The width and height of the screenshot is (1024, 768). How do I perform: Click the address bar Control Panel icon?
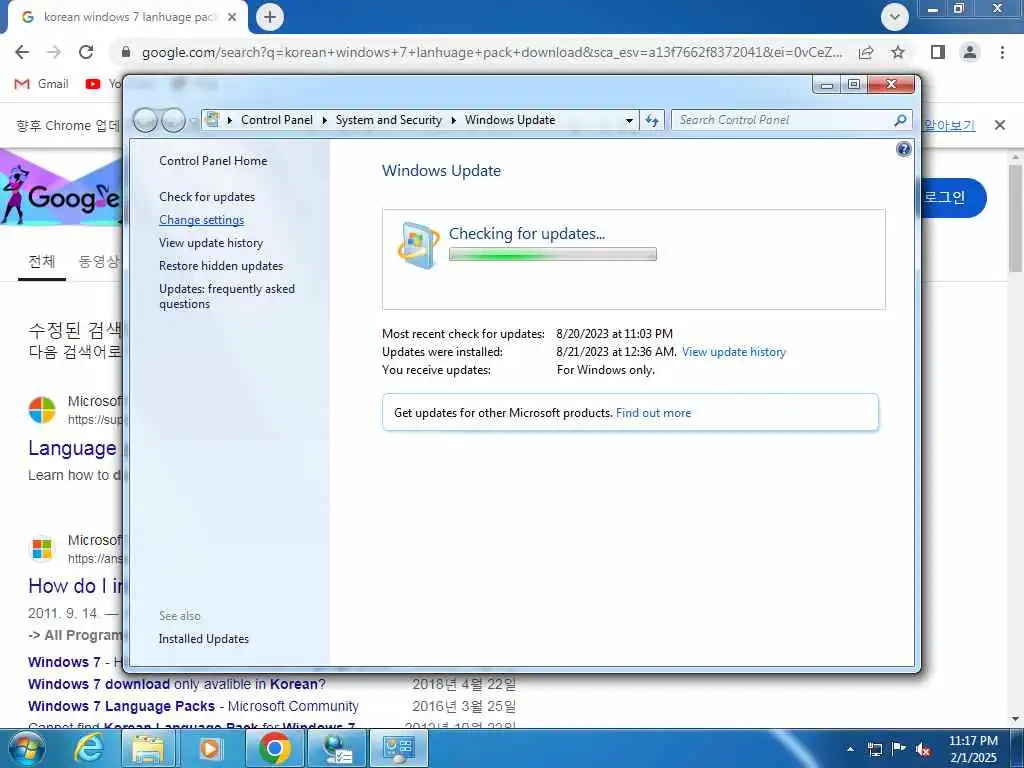212,120
